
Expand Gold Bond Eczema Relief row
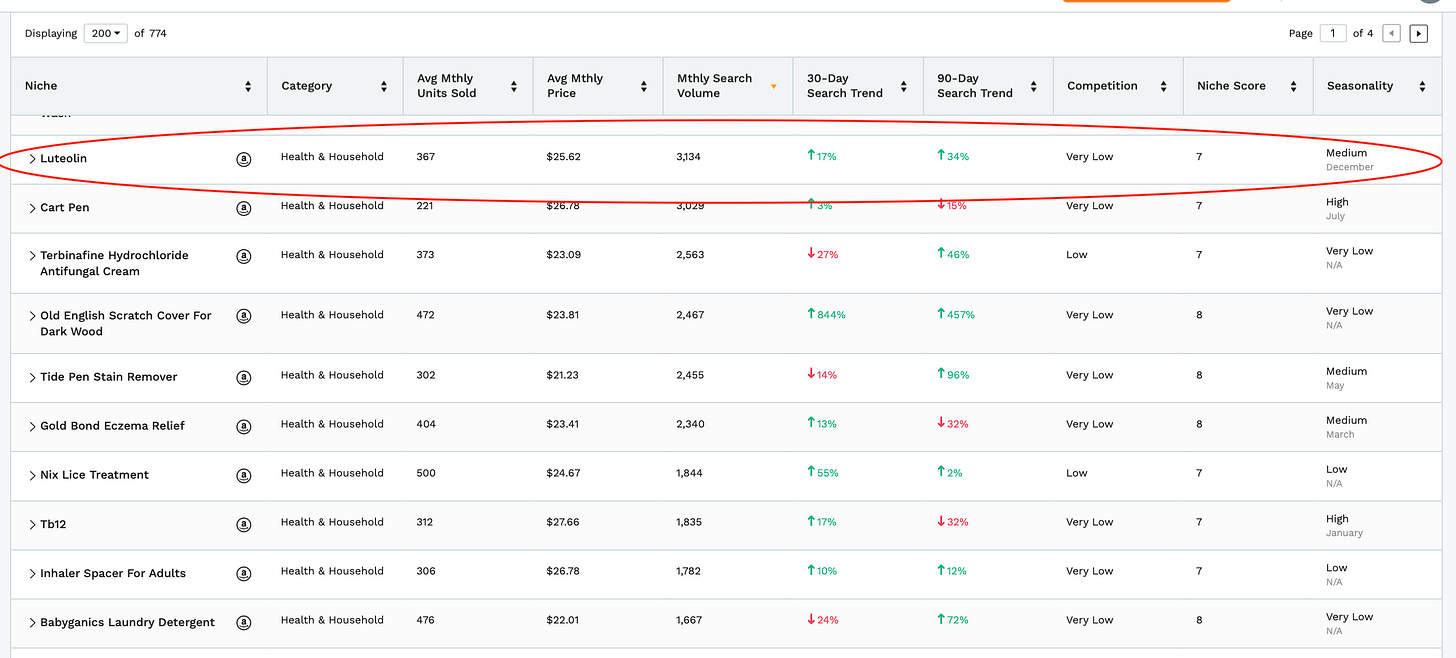tap(32, 426)
